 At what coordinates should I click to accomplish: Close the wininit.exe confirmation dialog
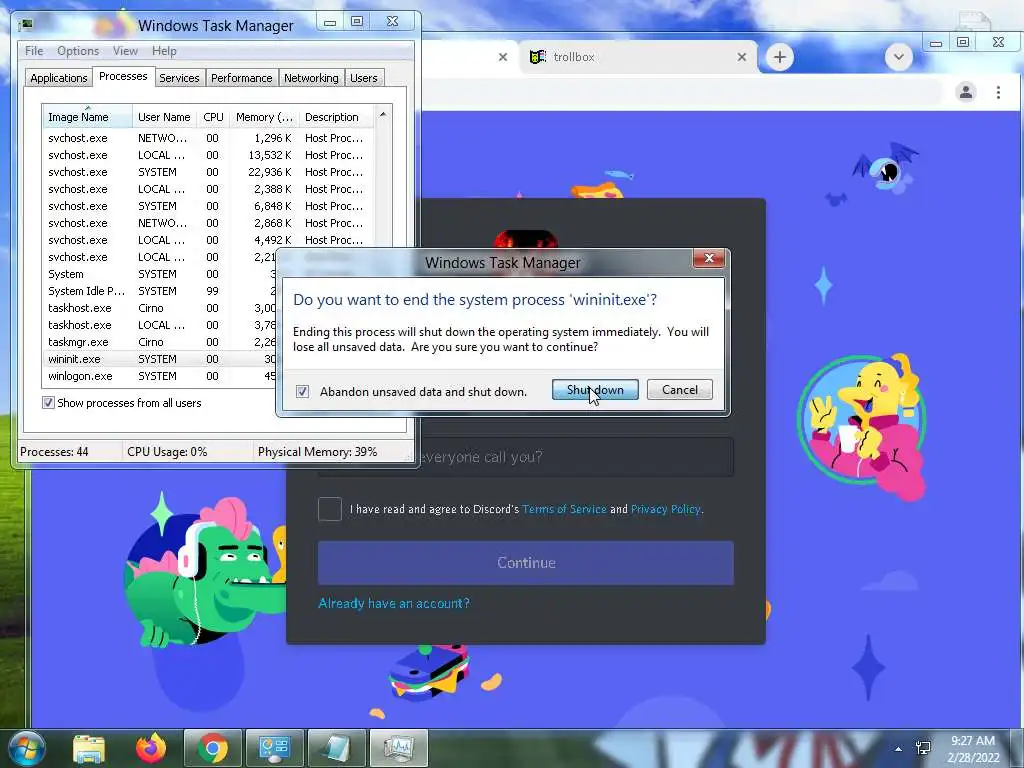pos(709,259)
